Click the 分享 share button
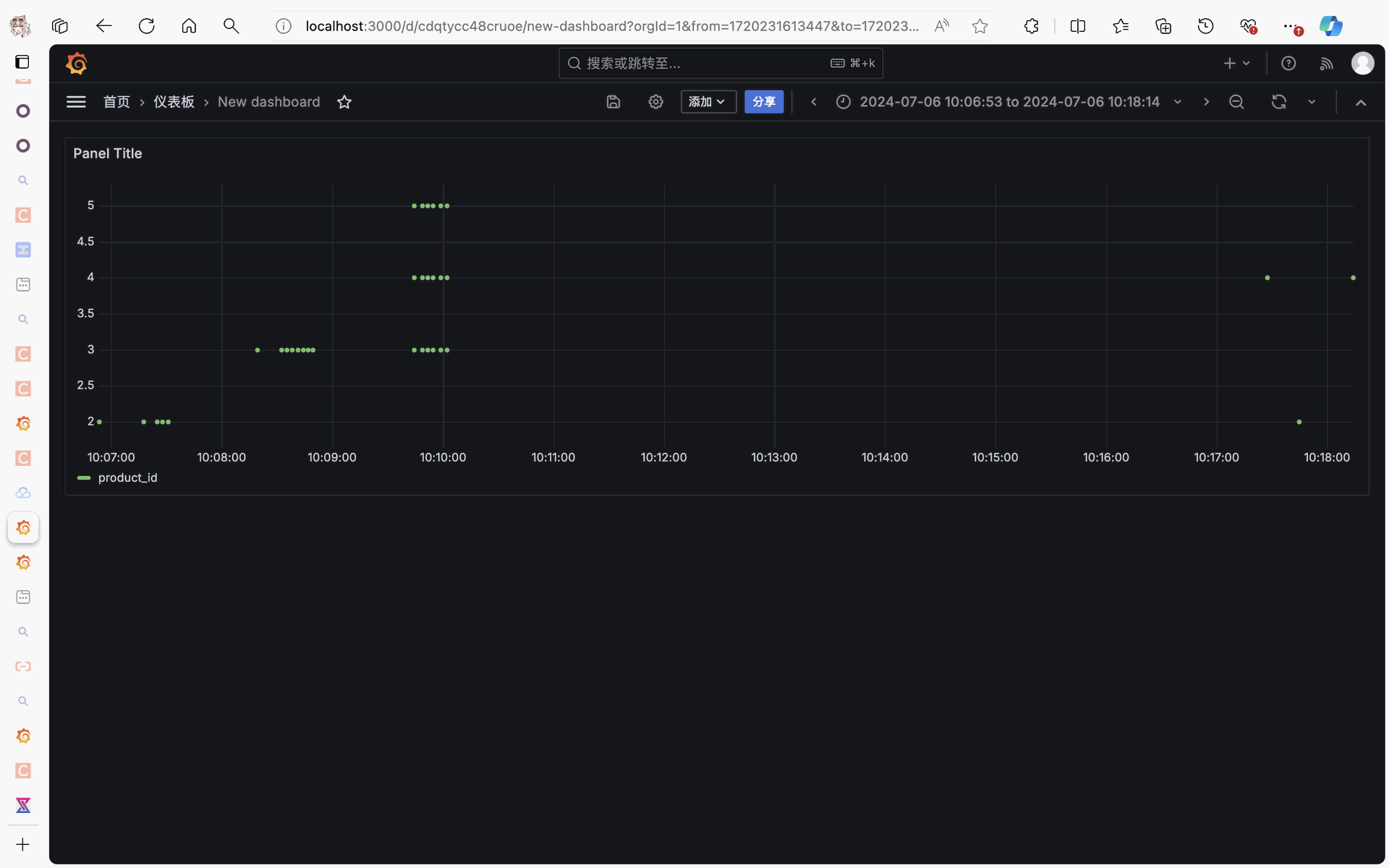Viewport: 1389px width, 868px height. (x=764, y=102)
